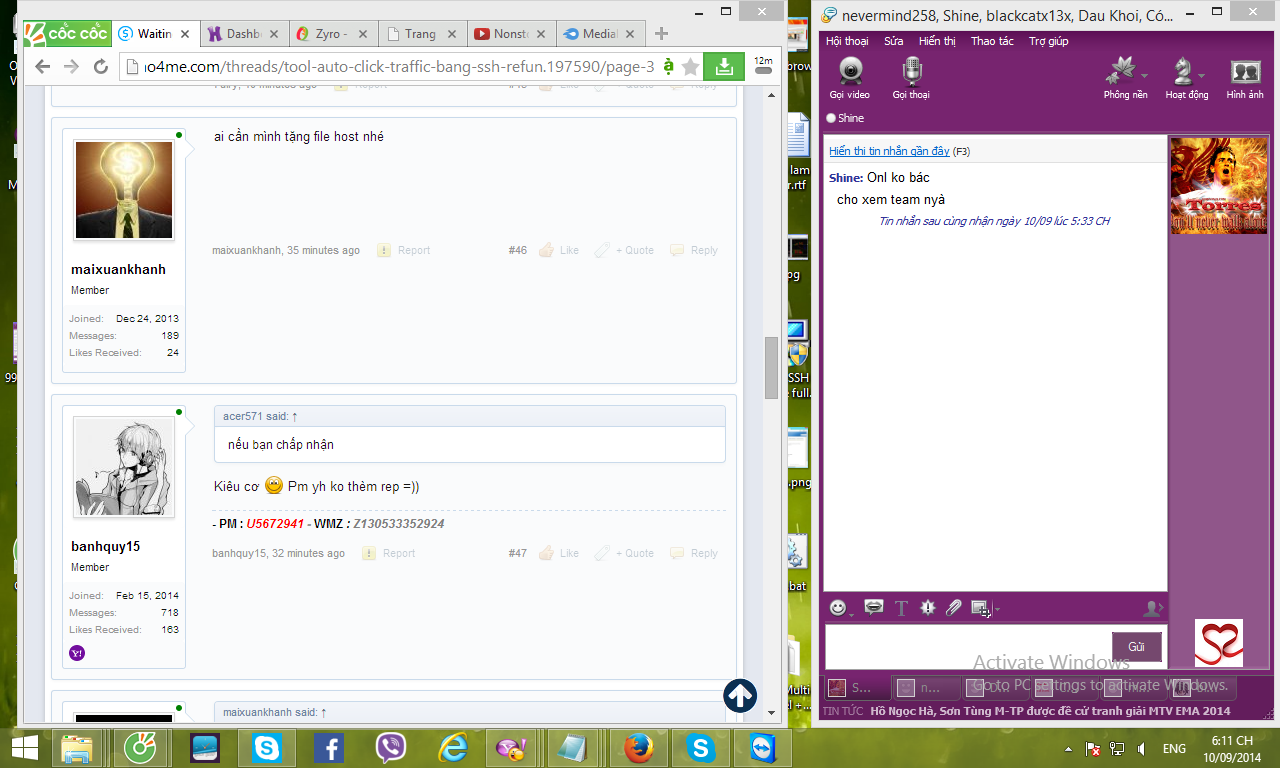This screenshot has height=768, width=1280.
Task: Expand the Phông nền background dropdown
Action: coord(1145,75)
